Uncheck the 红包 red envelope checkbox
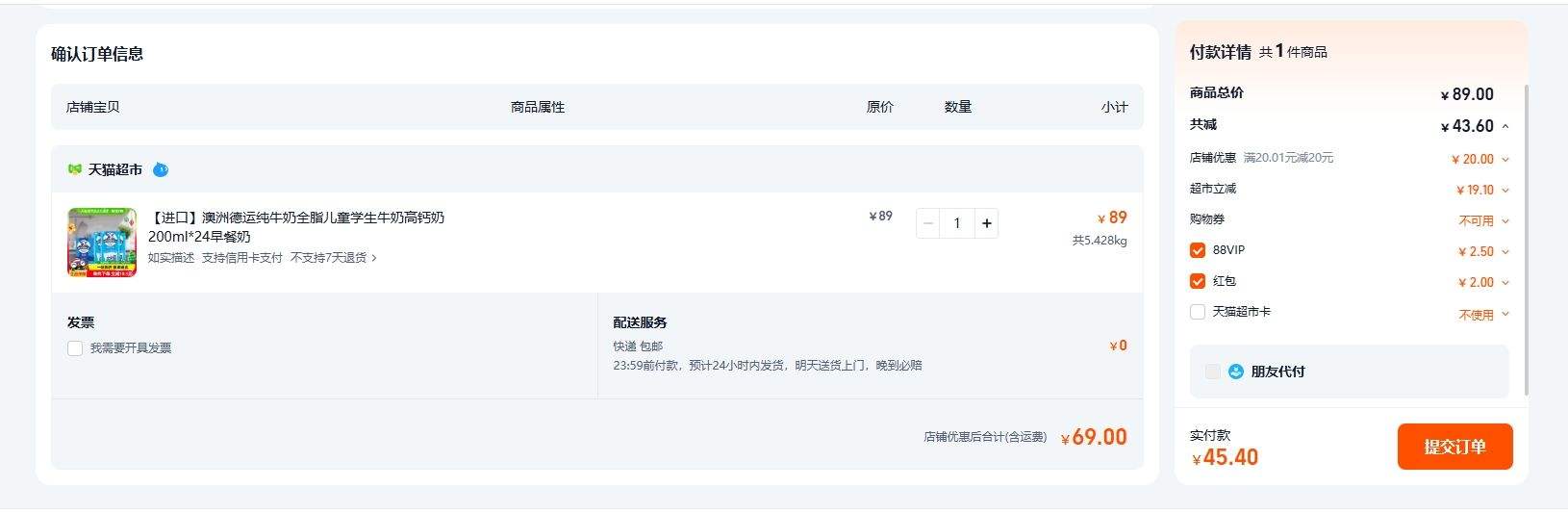This screenshot has height=513, width=1568. tap(1198, 281)
